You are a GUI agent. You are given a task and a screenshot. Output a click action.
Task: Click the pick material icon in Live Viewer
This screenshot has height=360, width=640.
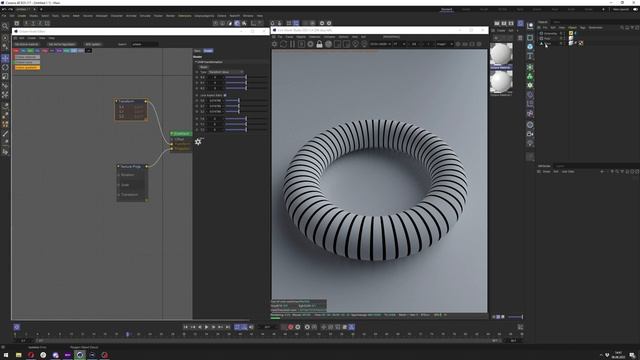click(364, 44)
